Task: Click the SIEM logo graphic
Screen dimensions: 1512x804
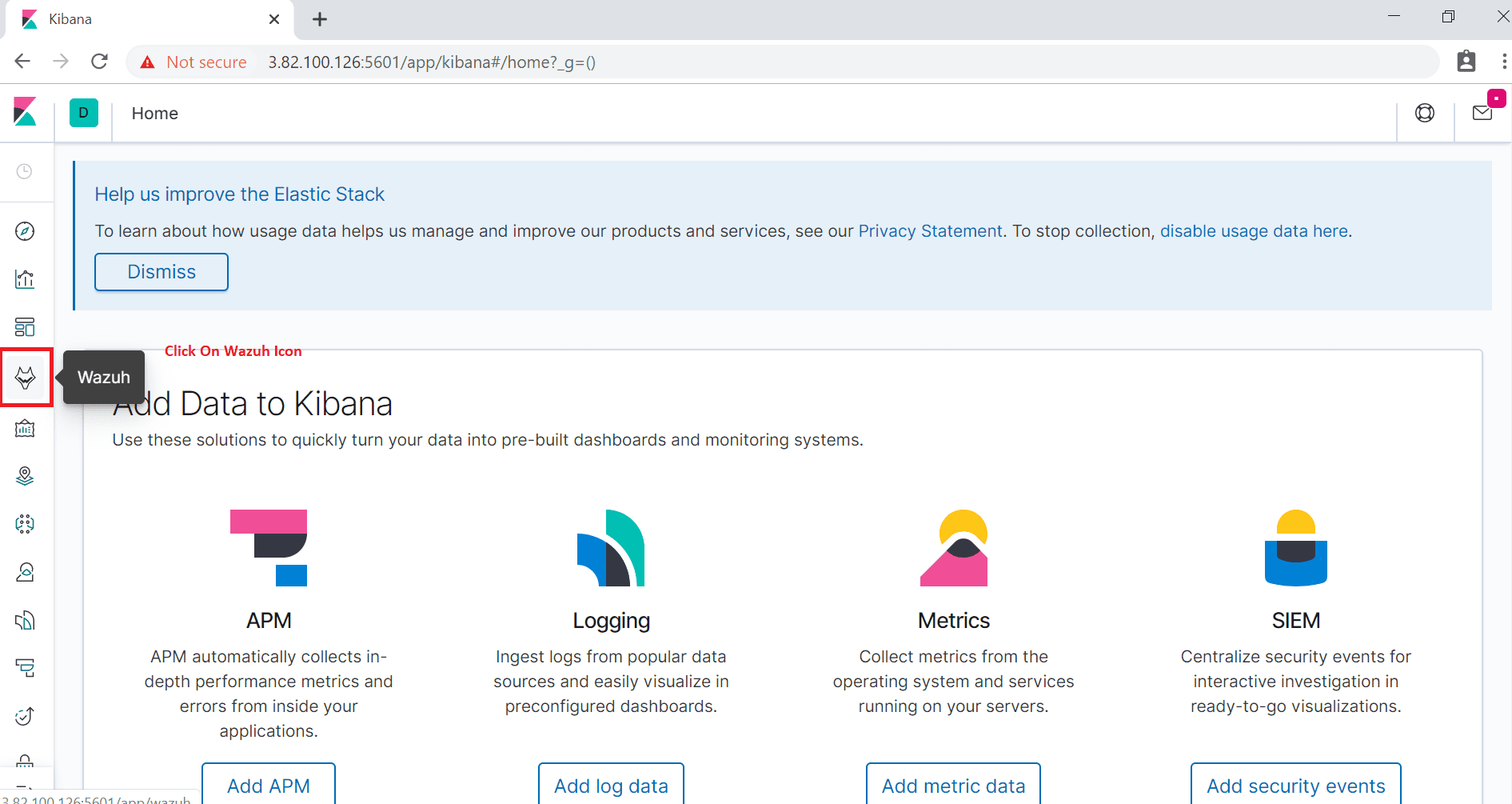Action: (x=1296, y=548)
